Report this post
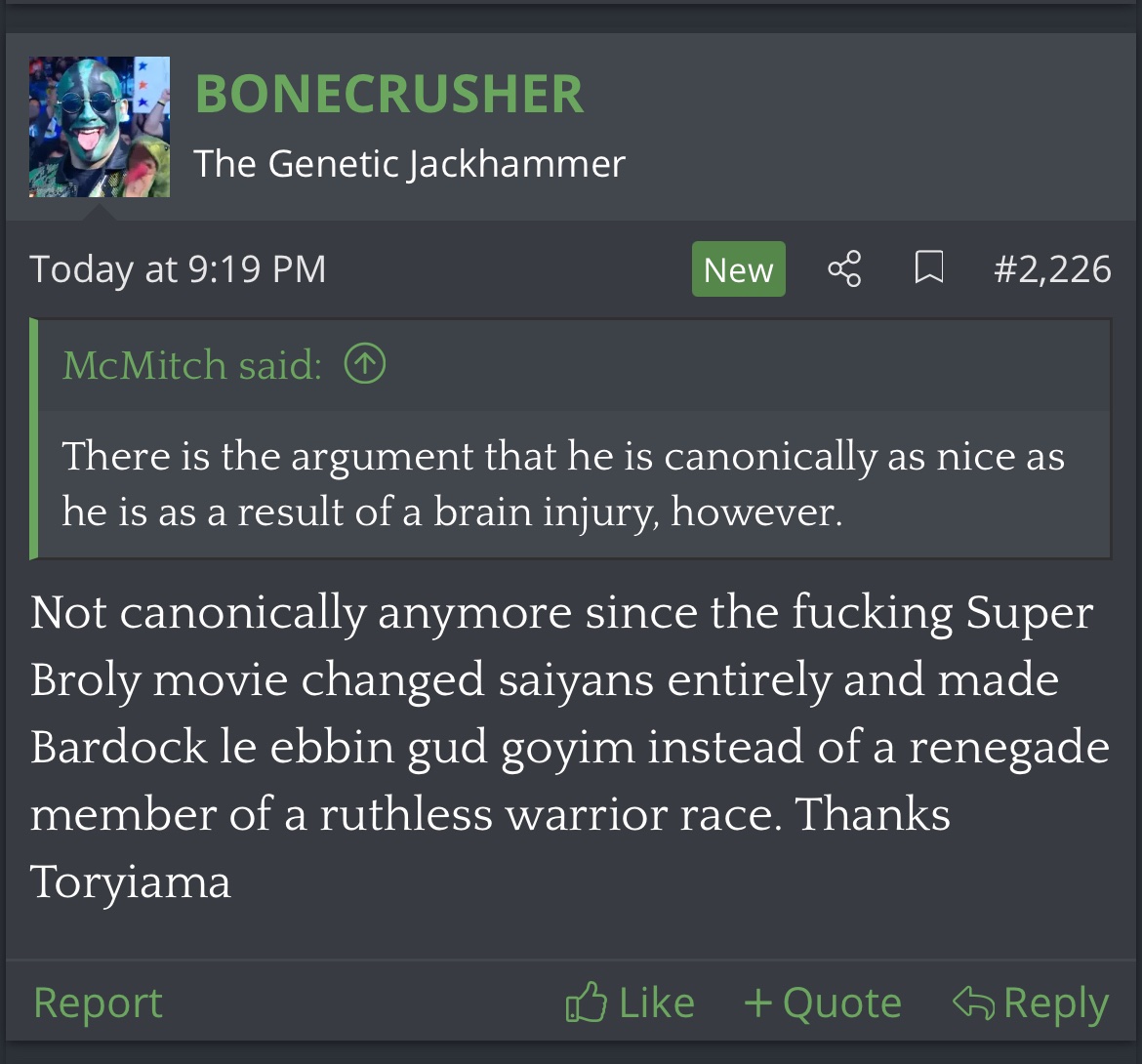Image resolution: width=1142 pixels, height=1064 pixels. (x=98, y=1003)
